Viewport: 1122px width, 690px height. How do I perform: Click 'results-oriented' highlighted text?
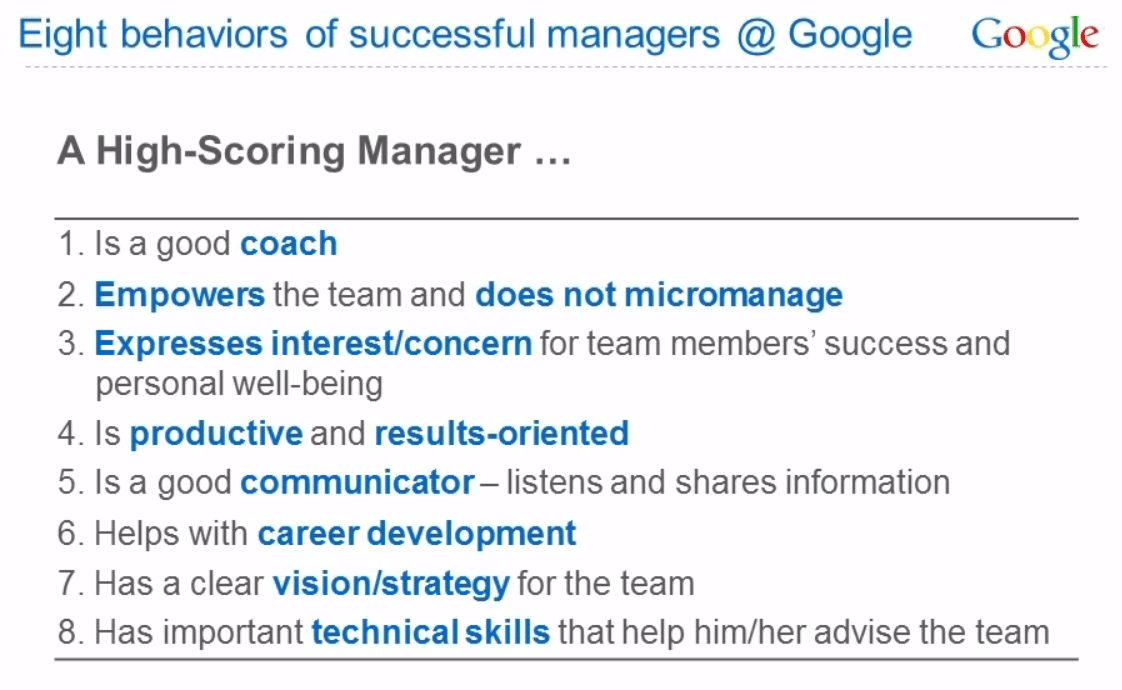(502, 434)
